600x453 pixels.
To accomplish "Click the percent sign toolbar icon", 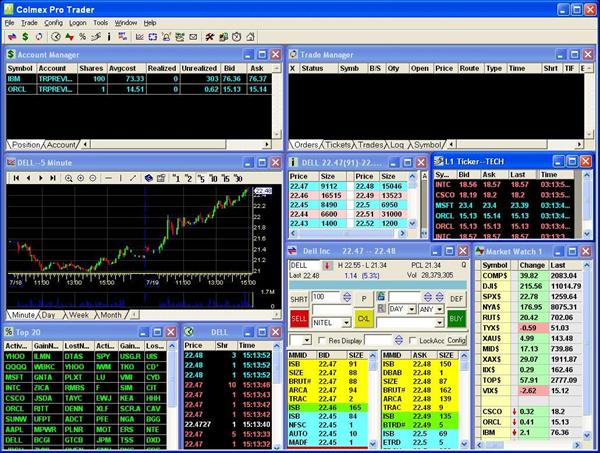I will (x=83, y=37).
